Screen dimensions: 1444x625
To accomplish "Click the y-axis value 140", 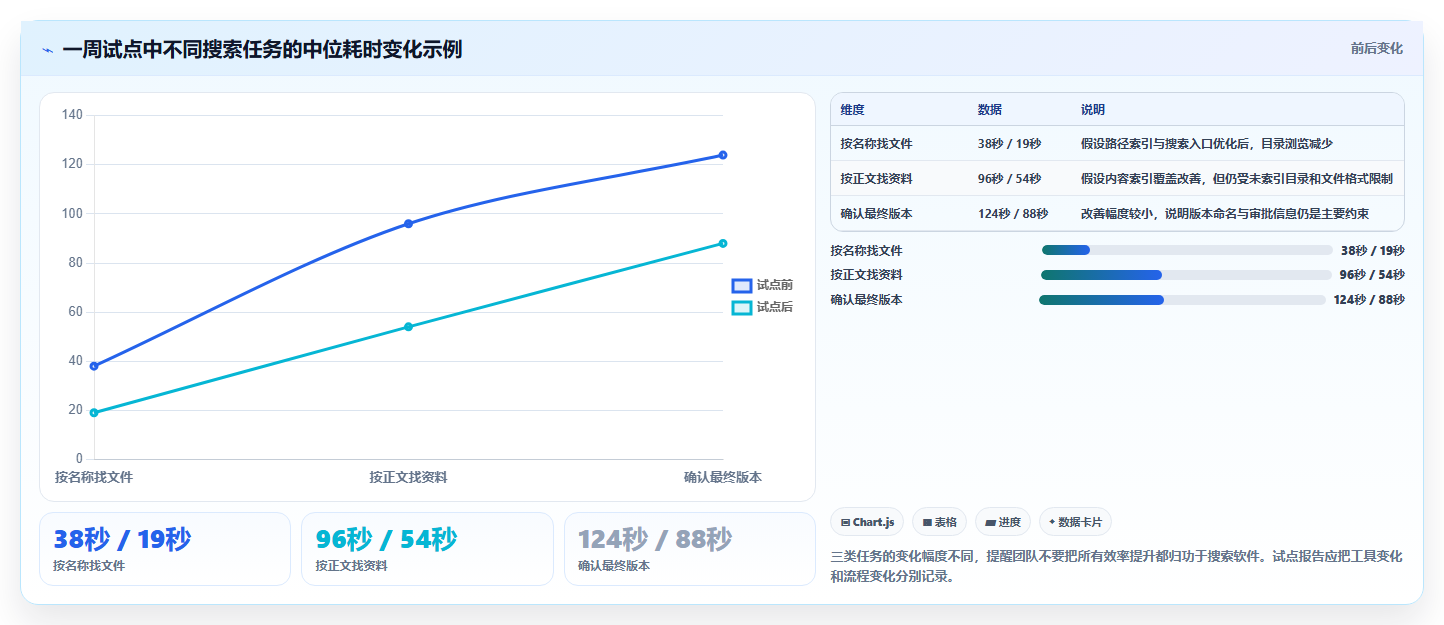I will pyautogui.click(x=72, y=115).
